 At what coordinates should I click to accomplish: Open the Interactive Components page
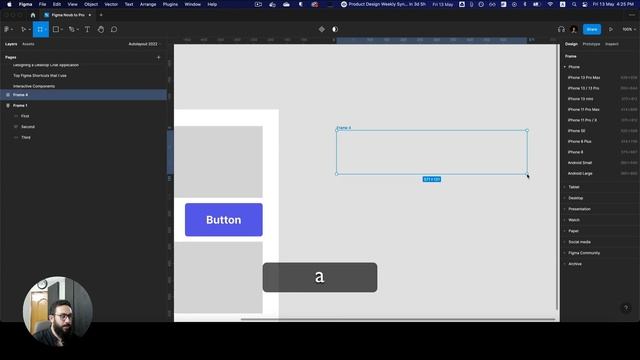[x=34, y=86]
